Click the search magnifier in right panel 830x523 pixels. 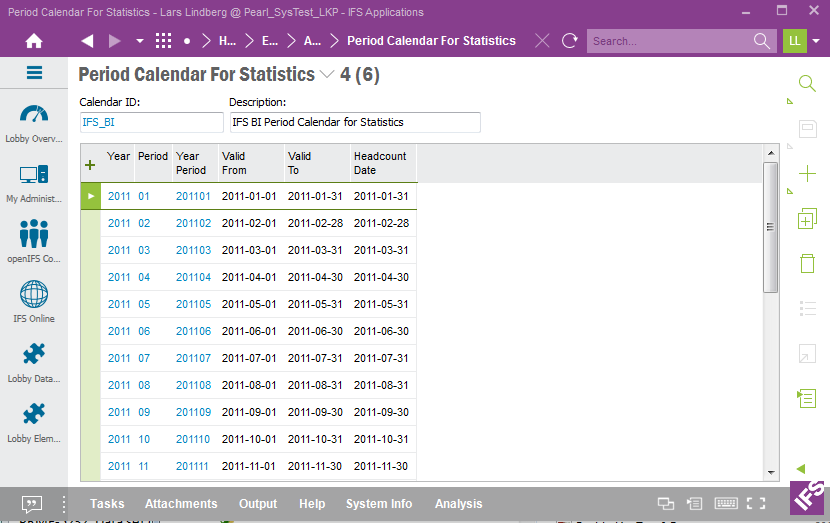[x=807, y=83]
